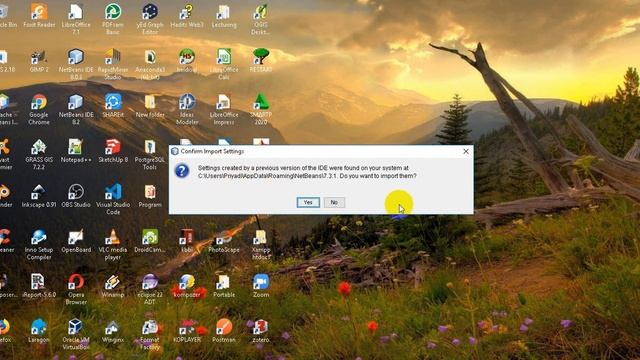The height and width of the screenshot is (360, 640).
Task: Open GRASS GIS 7.2.2 shortcut
Action: point(39,154)
